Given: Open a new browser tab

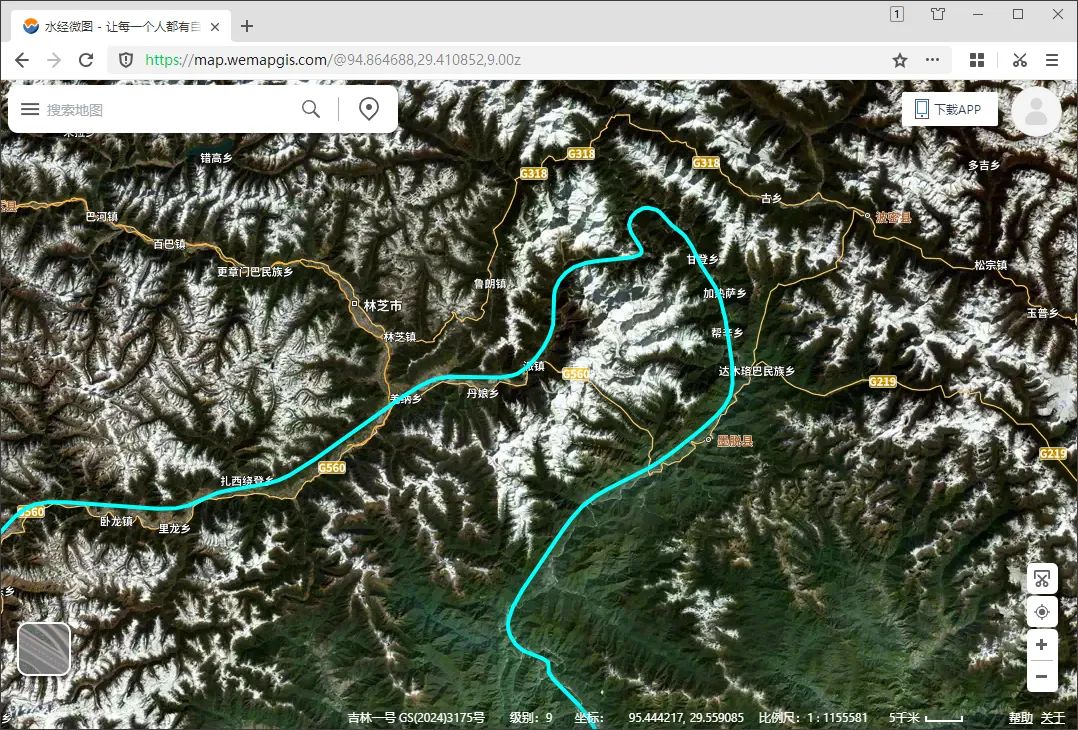Looking at the screenshot, I should click(x=247, y=26).
